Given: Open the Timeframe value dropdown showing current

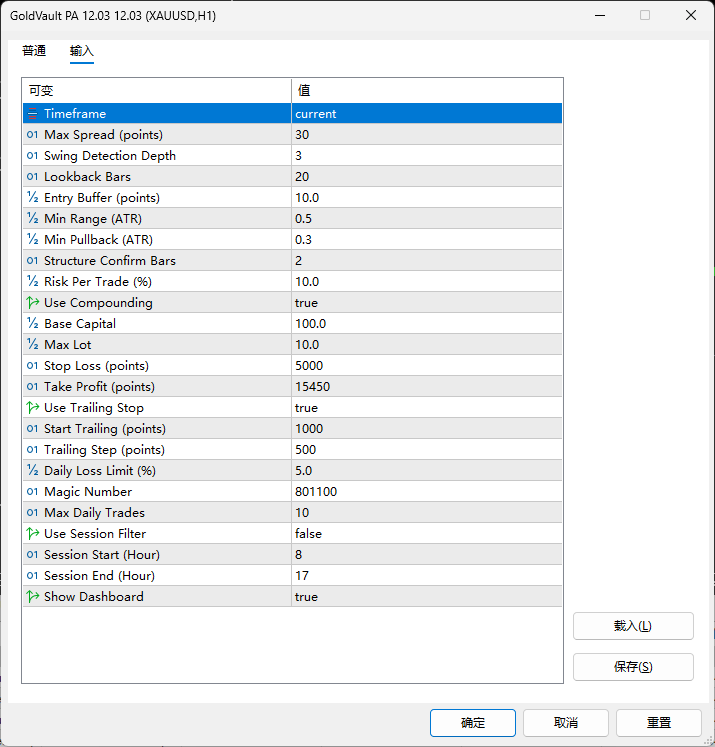Looking at the screenshot, I should tap(427, 114).
